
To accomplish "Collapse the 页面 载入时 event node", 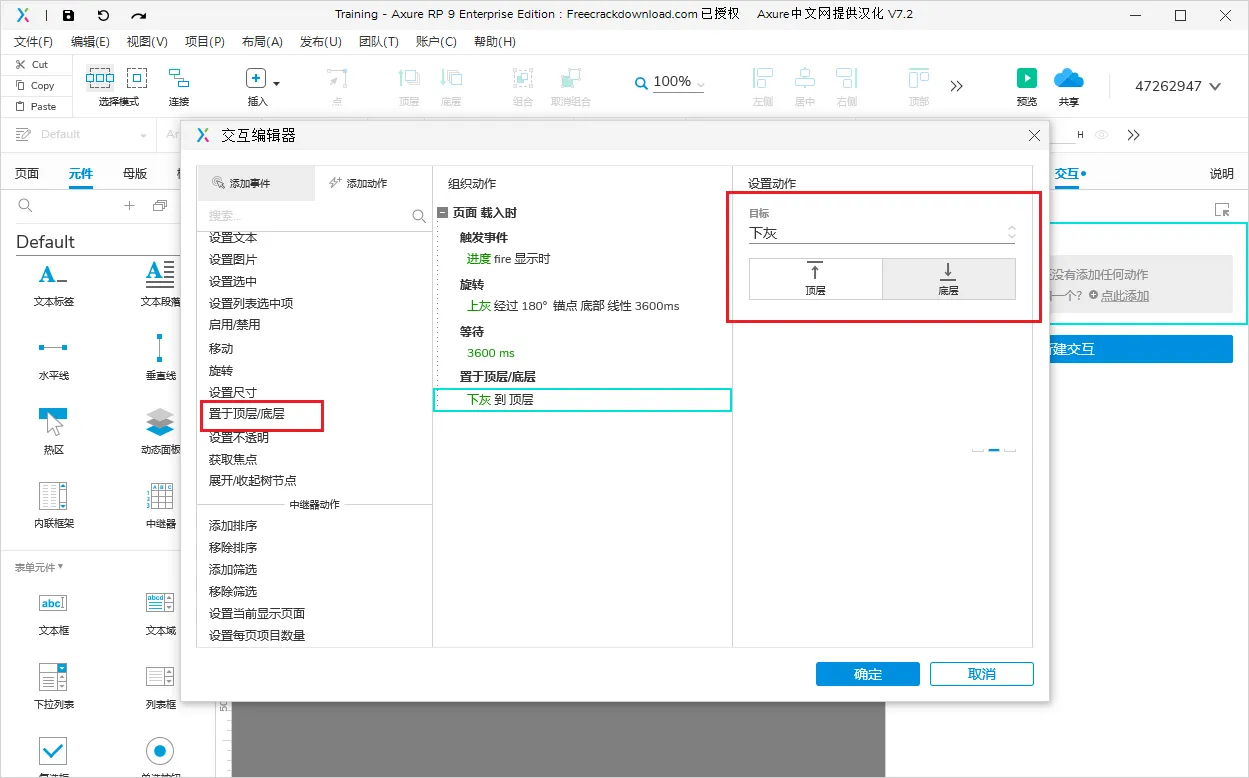I will point(443,213).
